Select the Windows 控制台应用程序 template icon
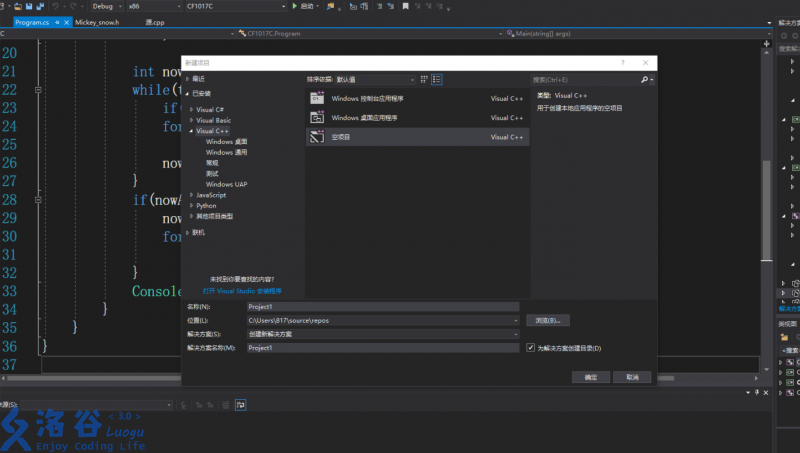Screen dimensions: 800x453 pos(317,99)
